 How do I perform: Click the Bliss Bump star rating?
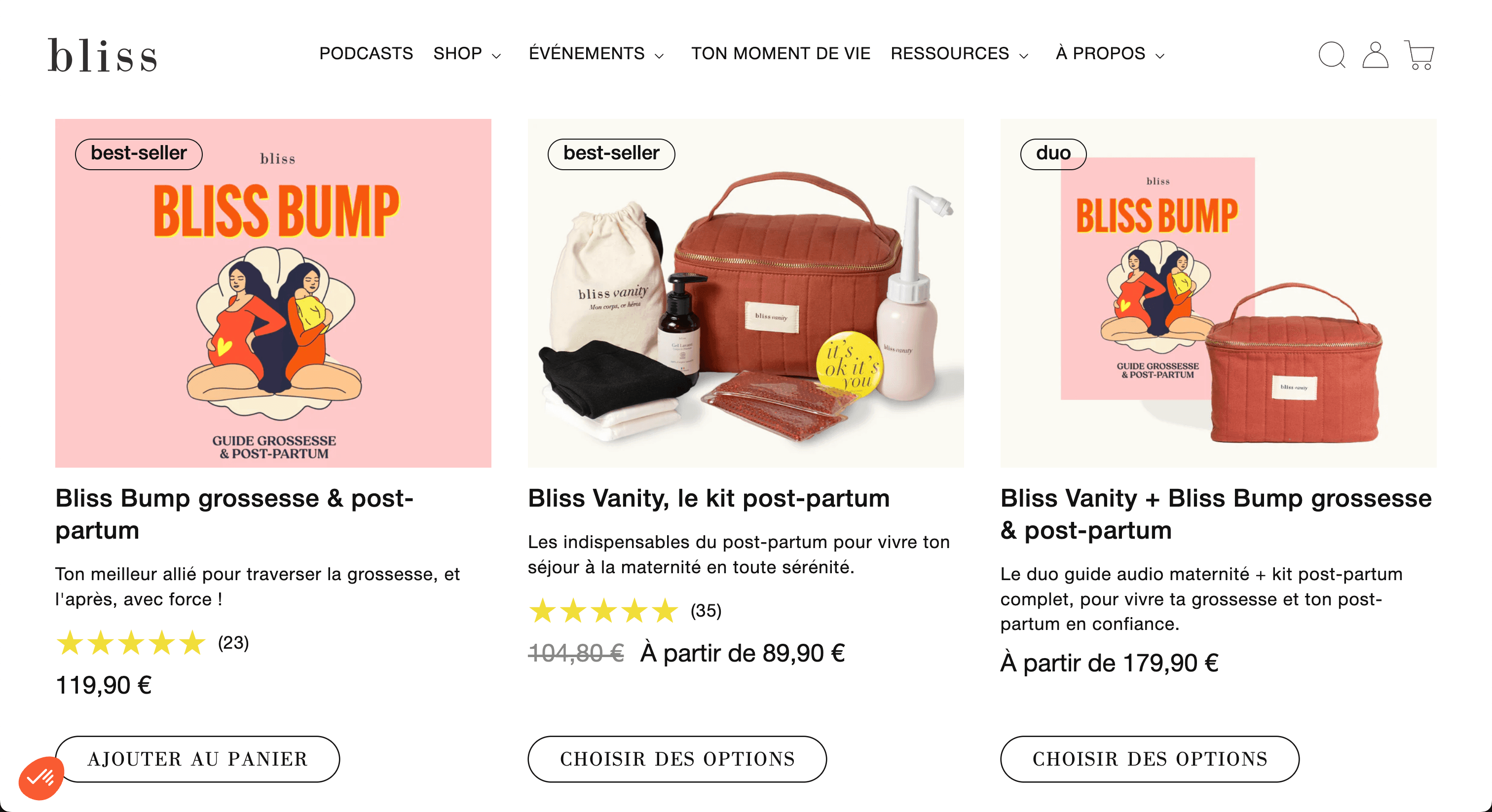(131, 643)
